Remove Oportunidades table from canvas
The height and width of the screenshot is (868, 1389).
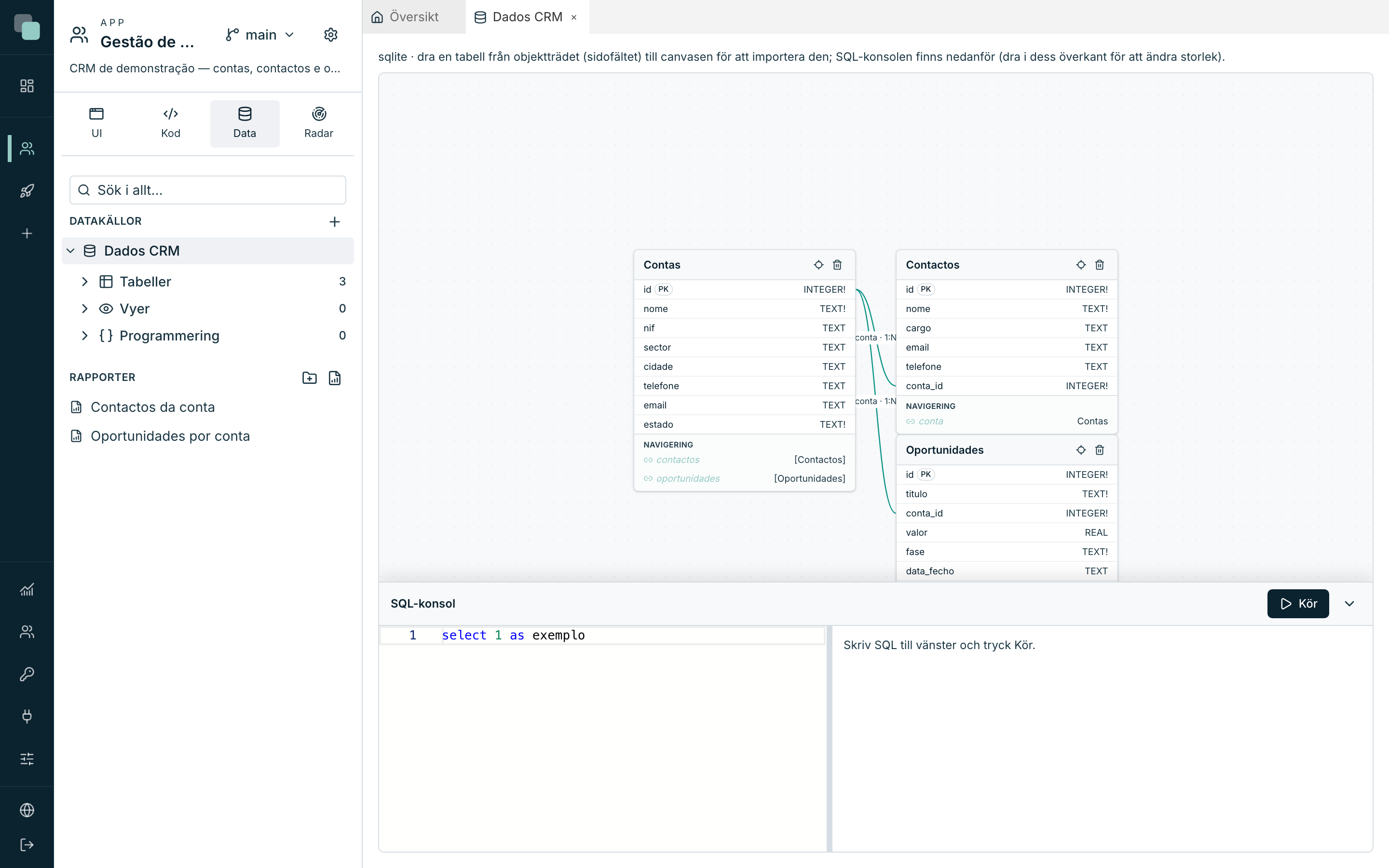[x=1100, y=450]
